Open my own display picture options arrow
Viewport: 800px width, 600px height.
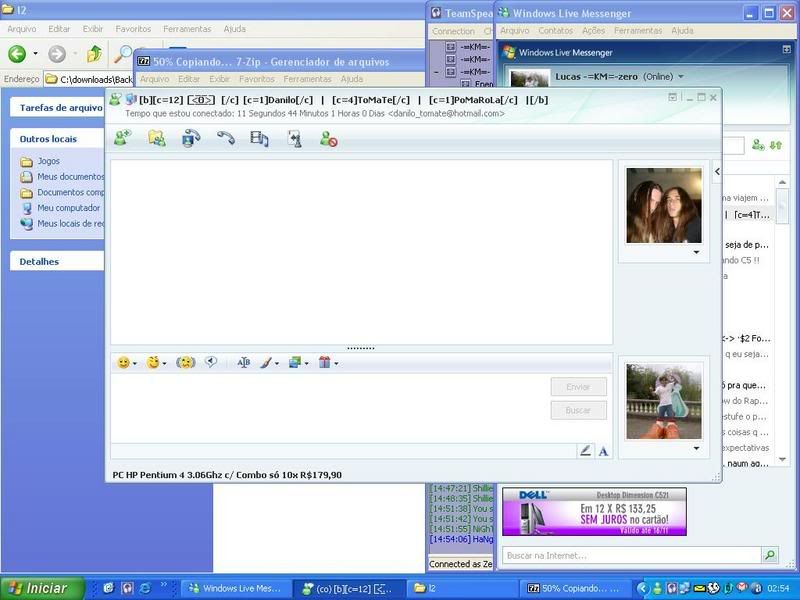click(x=696, y=448)
